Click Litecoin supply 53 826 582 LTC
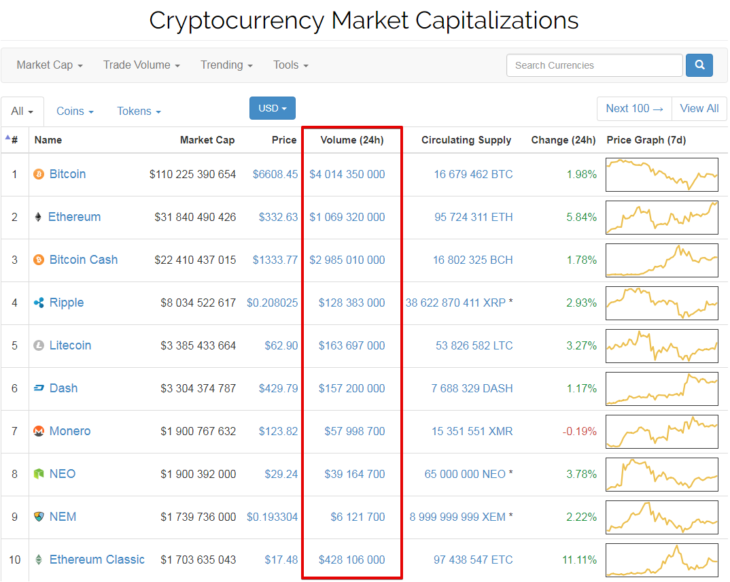This screenshot has width=730, height=582. (x=474, y=345)
